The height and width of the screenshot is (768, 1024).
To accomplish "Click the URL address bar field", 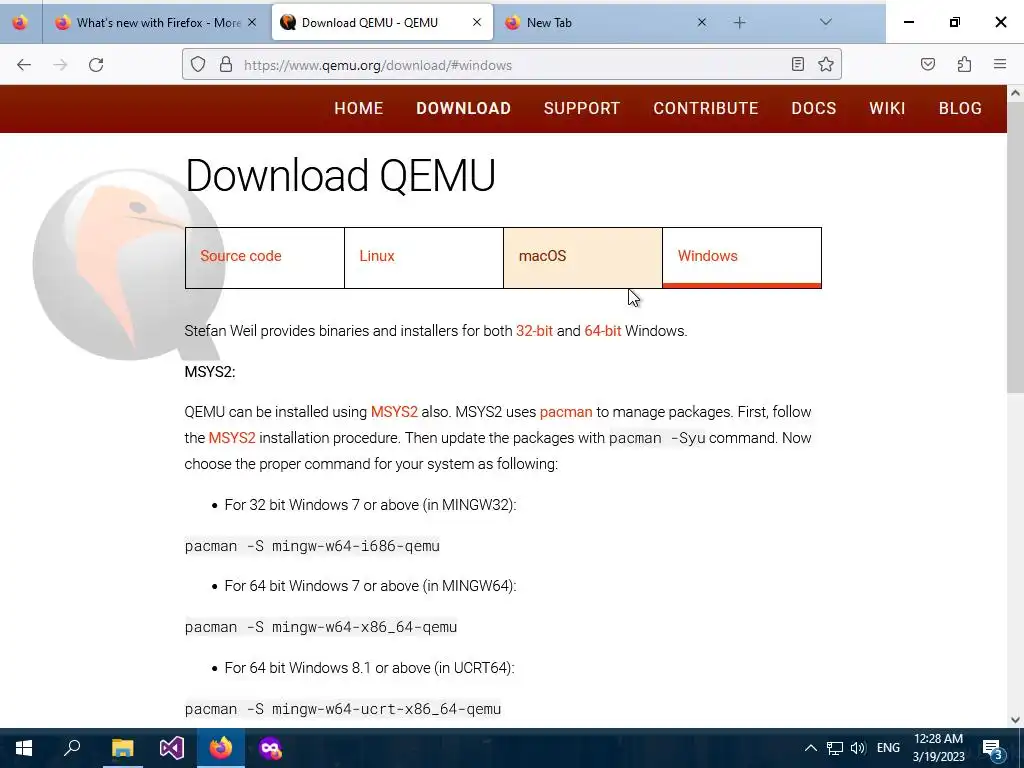I will pos(511,65).
